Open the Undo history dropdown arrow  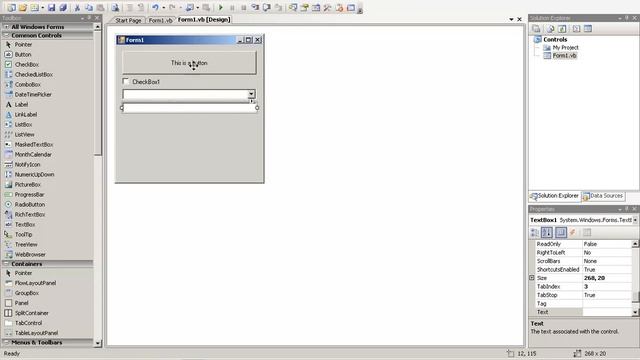point(163,7)
